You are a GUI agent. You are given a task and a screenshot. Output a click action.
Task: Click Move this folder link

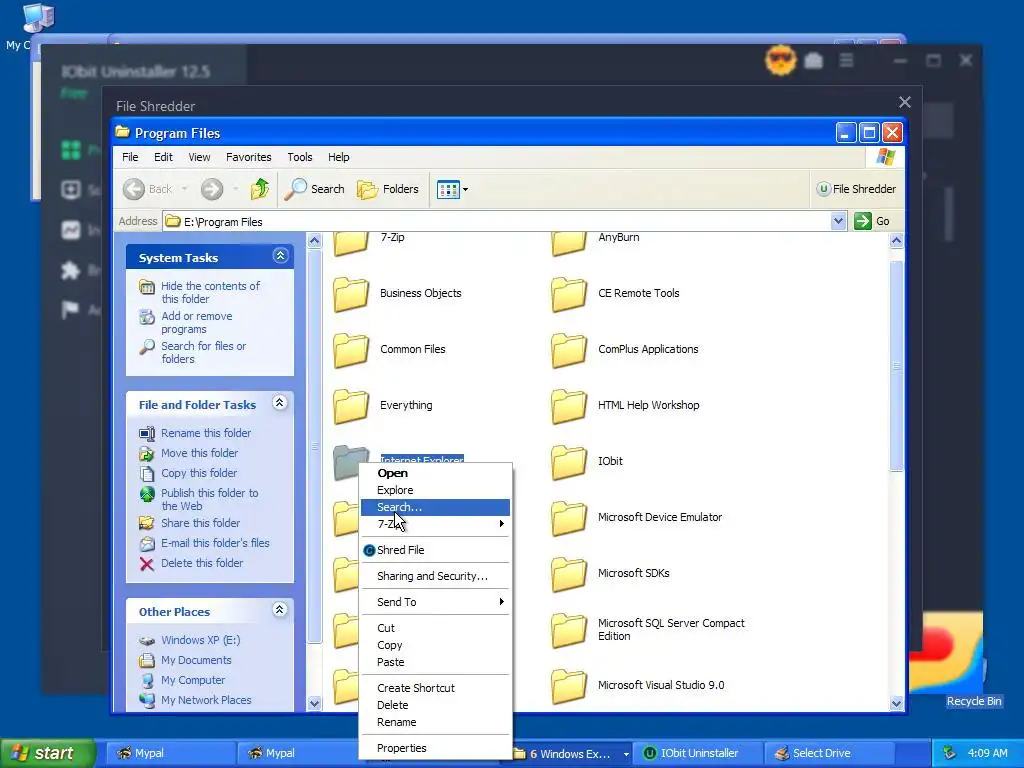click(x=199, y=453)
